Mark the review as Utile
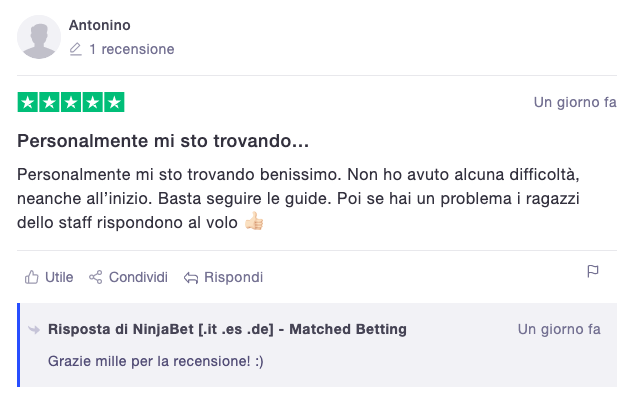This screenshot has height=401, width=634. coord(59,277)
